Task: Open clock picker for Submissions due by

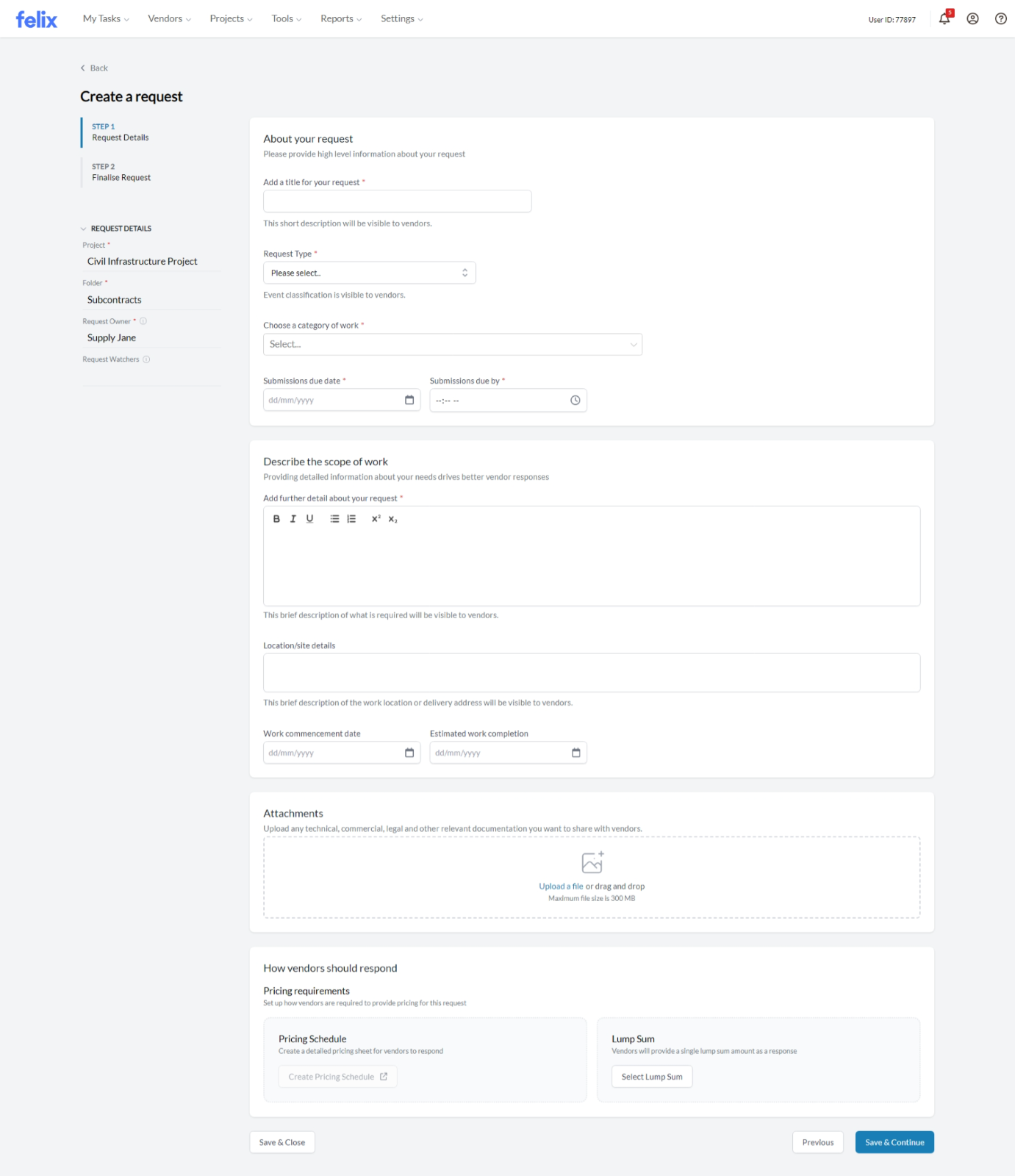Action: pos(575,400)
